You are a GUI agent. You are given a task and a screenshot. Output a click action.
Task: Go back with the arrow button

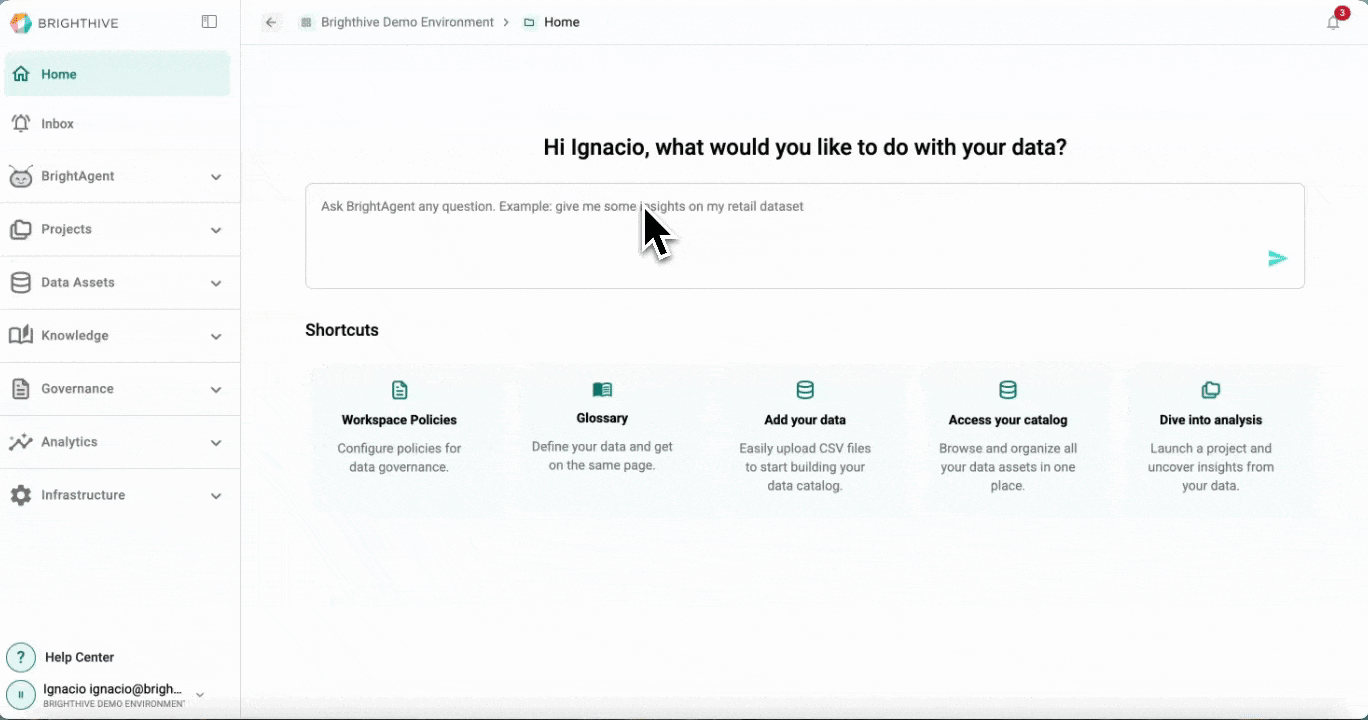point(271,22)
